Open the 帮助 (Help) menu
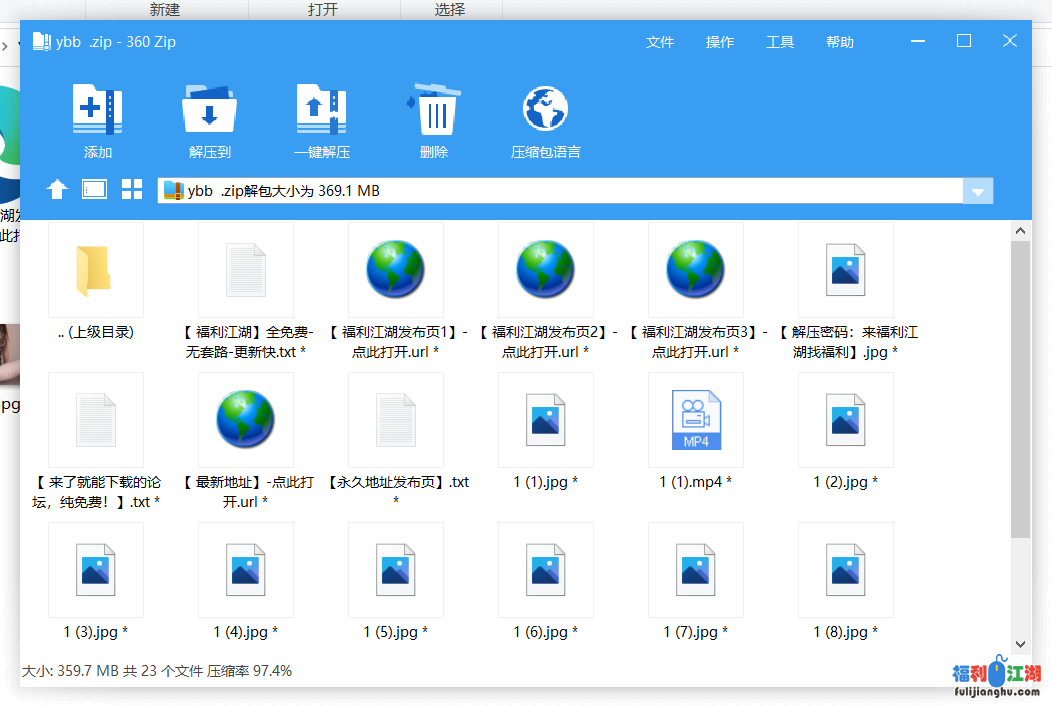 pyautogui.click(x=840, y=42)
